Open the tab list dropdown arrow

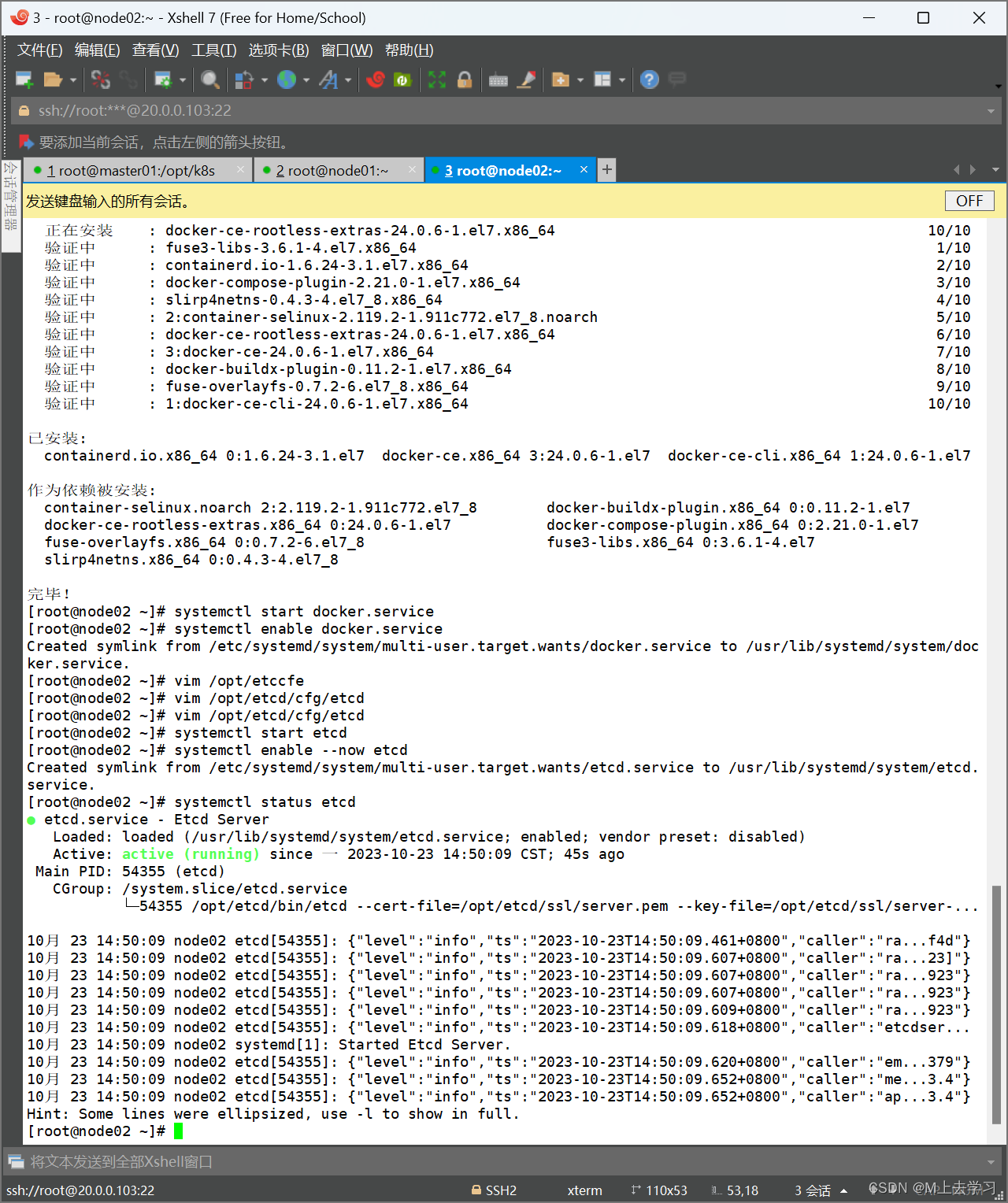pyautogui.click(x=995, y=170)
